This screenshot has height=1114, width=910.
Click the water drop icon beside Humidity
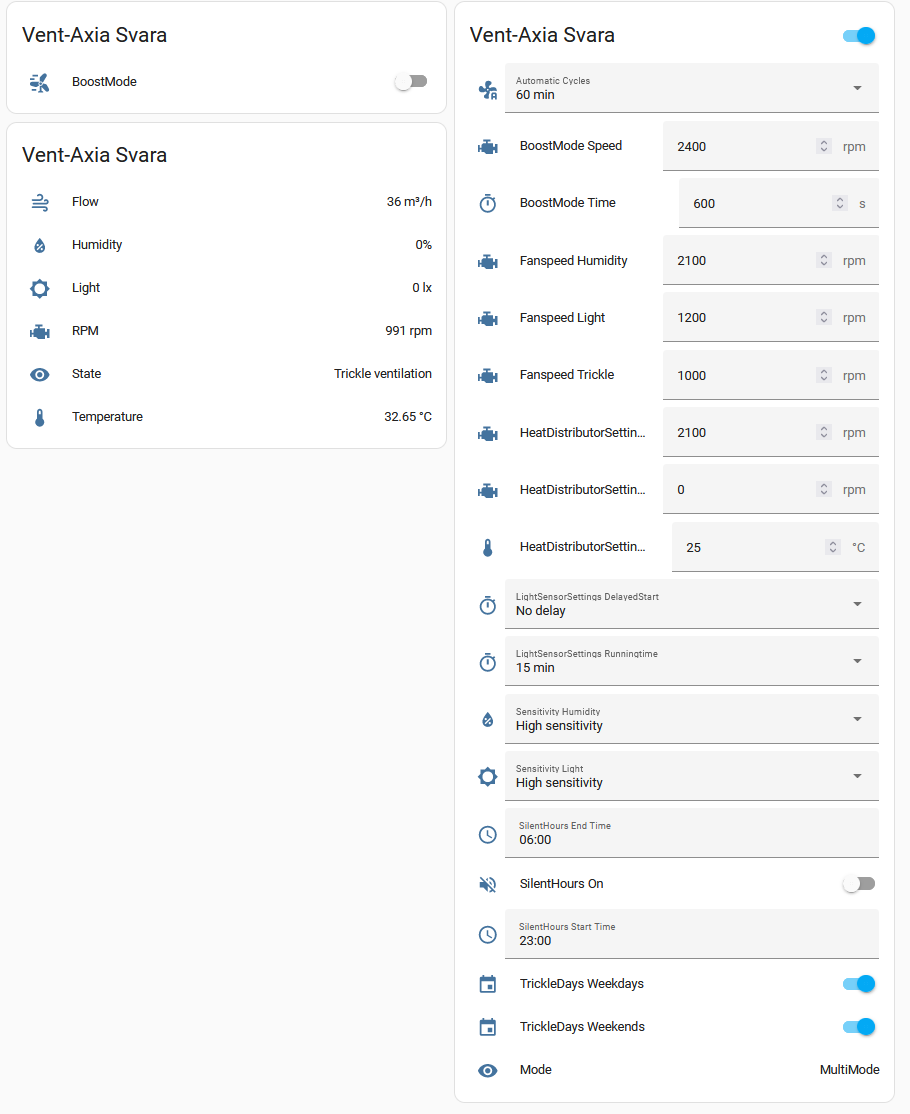click(40, 245)
